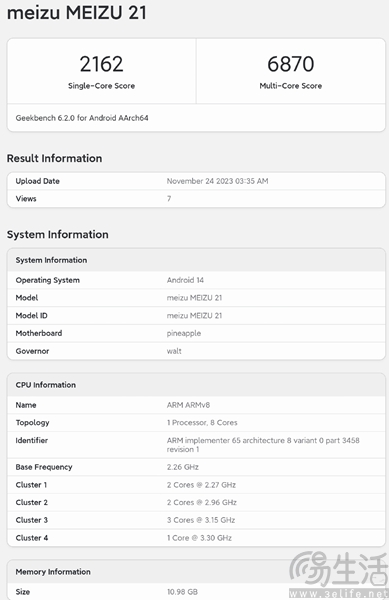Click the 'Identifier' row label
Image resolution: width=389 pixels, height=600 pixels.
click(x=32, y=440)
